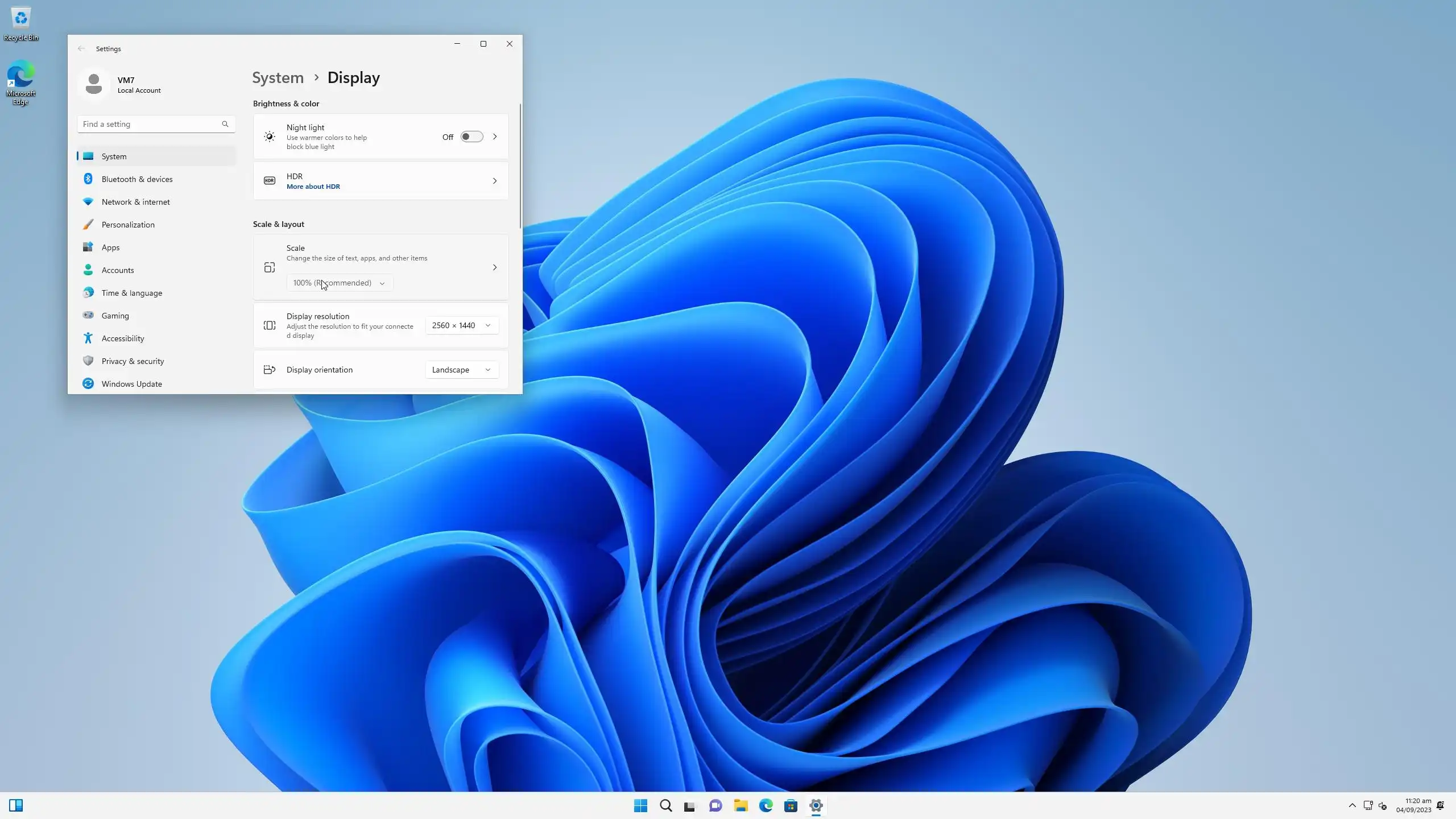Click the settings page vertical scrollbar

pyautogui.click(x=520, y=166)
